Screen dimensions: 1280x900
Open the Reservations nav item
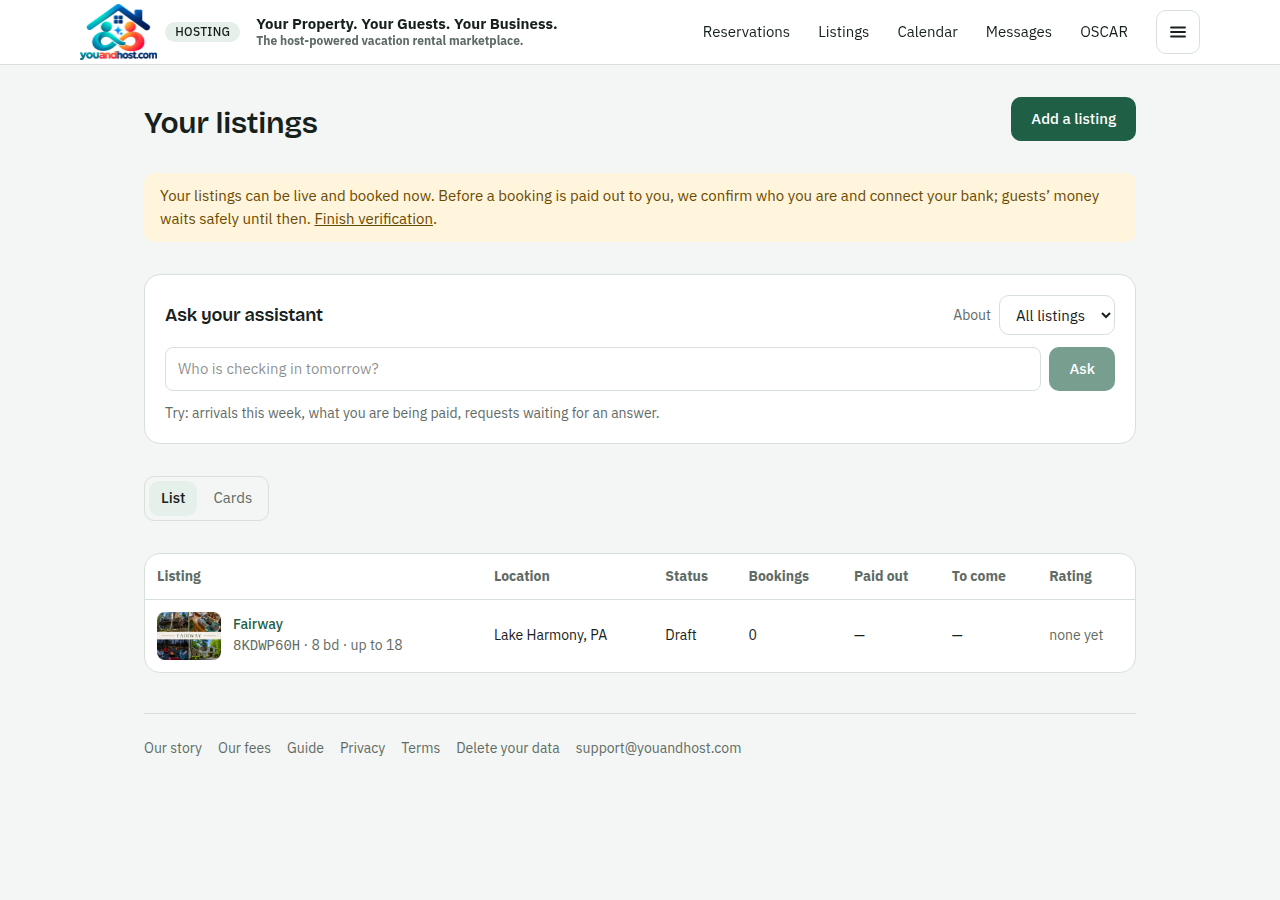746,32
